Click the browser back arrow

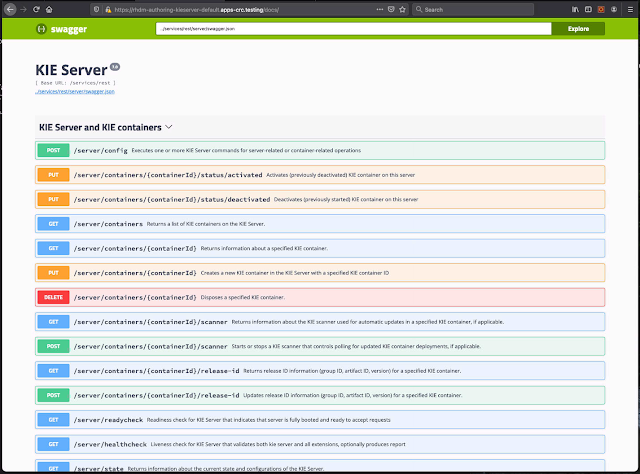[x=10, y=9]
